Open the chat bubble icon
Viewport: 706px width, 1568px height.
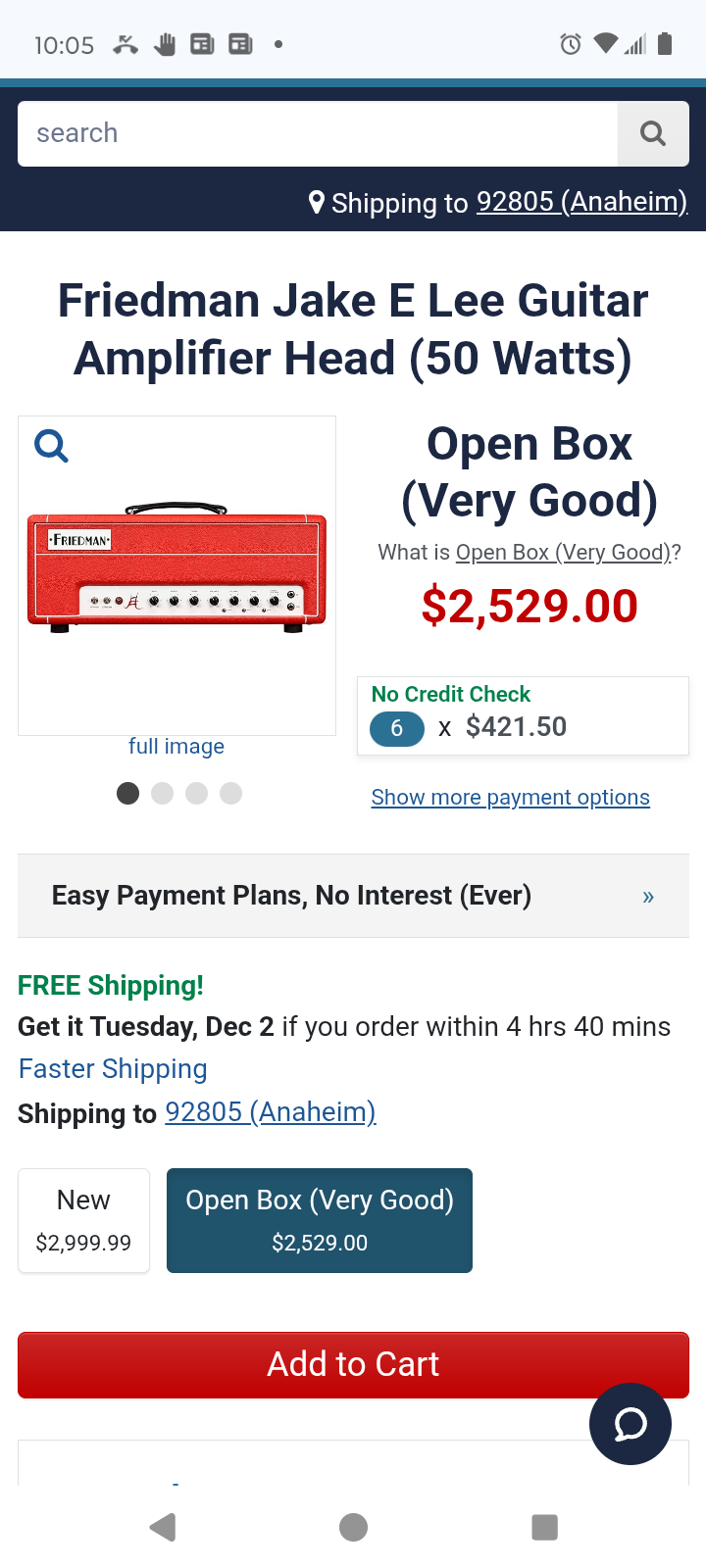[630, 1424]
